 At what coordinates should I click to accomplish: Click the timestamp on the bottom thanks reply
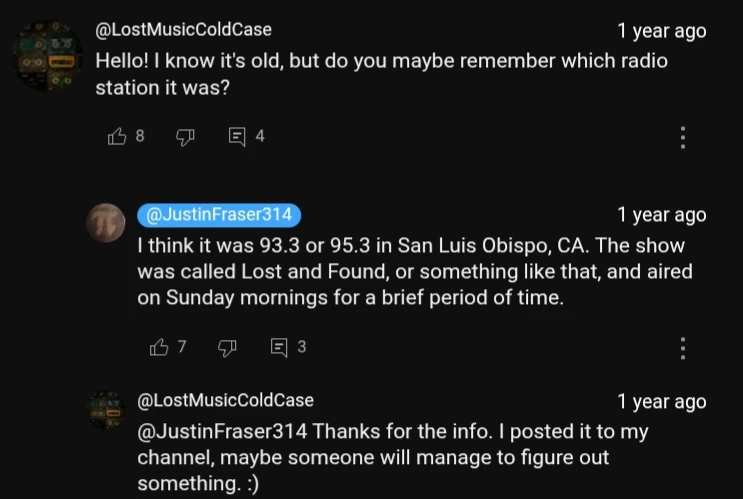pyautogui.click(x=661, y=401)
